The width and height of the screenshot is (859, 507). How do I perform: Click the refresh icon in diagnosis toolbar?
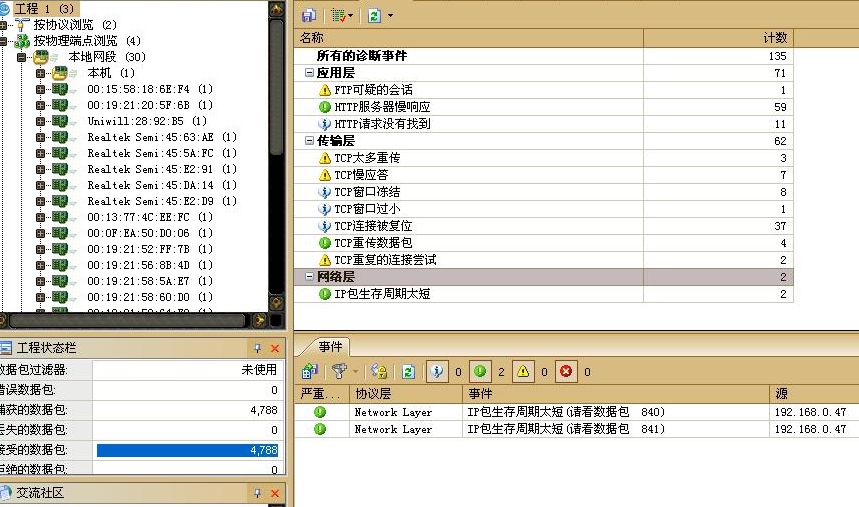pyautogui.click(x=374, y=15)
